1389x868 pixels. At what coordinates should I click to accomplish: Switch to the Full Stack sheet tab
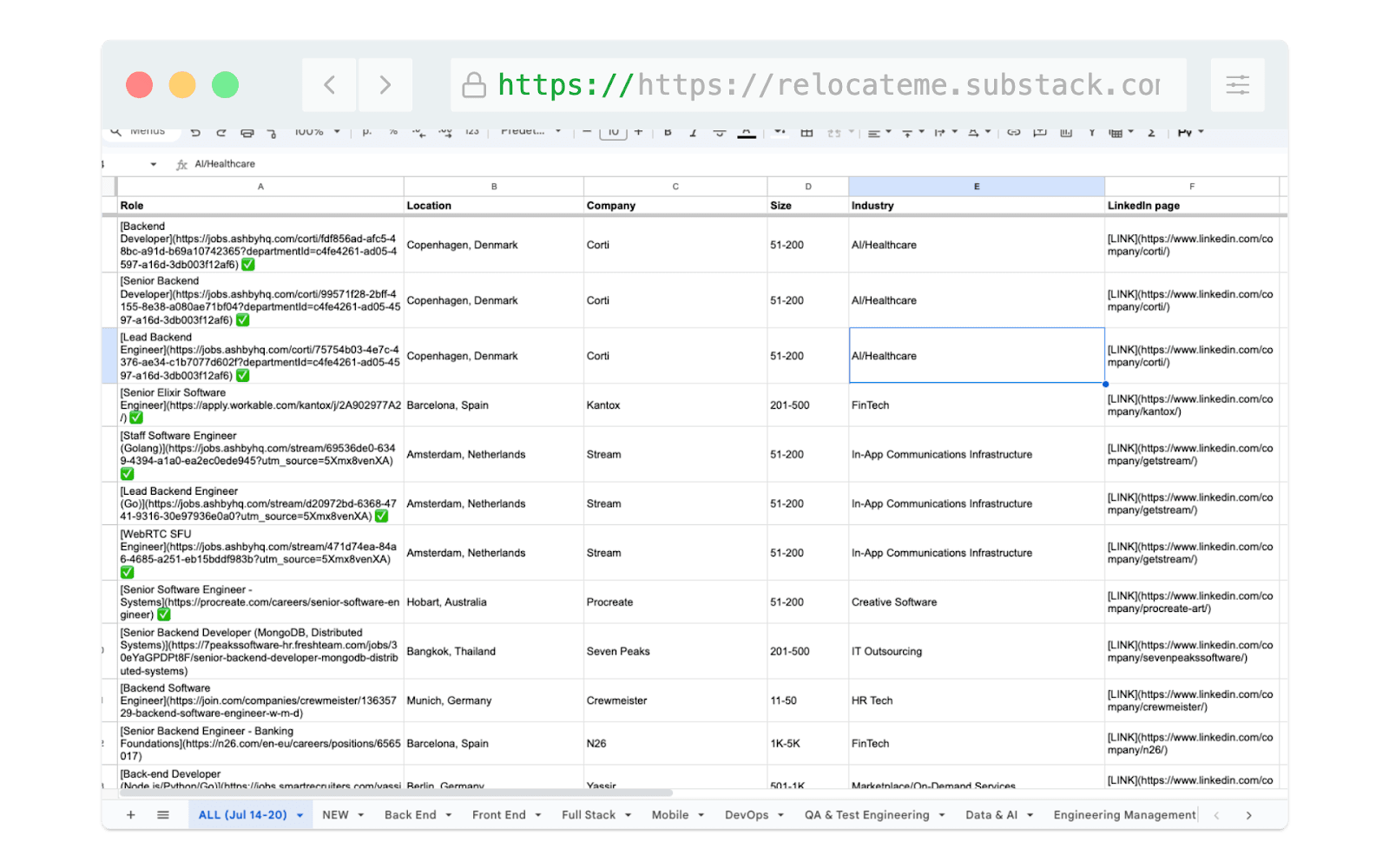(x=589, y=815)
